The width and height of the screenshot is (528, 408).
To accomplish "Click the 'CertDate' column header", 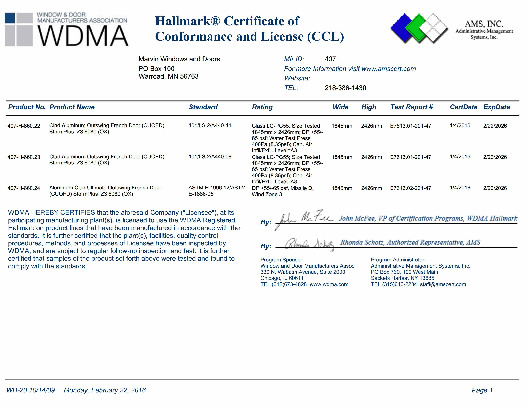I will click(463, 107).
